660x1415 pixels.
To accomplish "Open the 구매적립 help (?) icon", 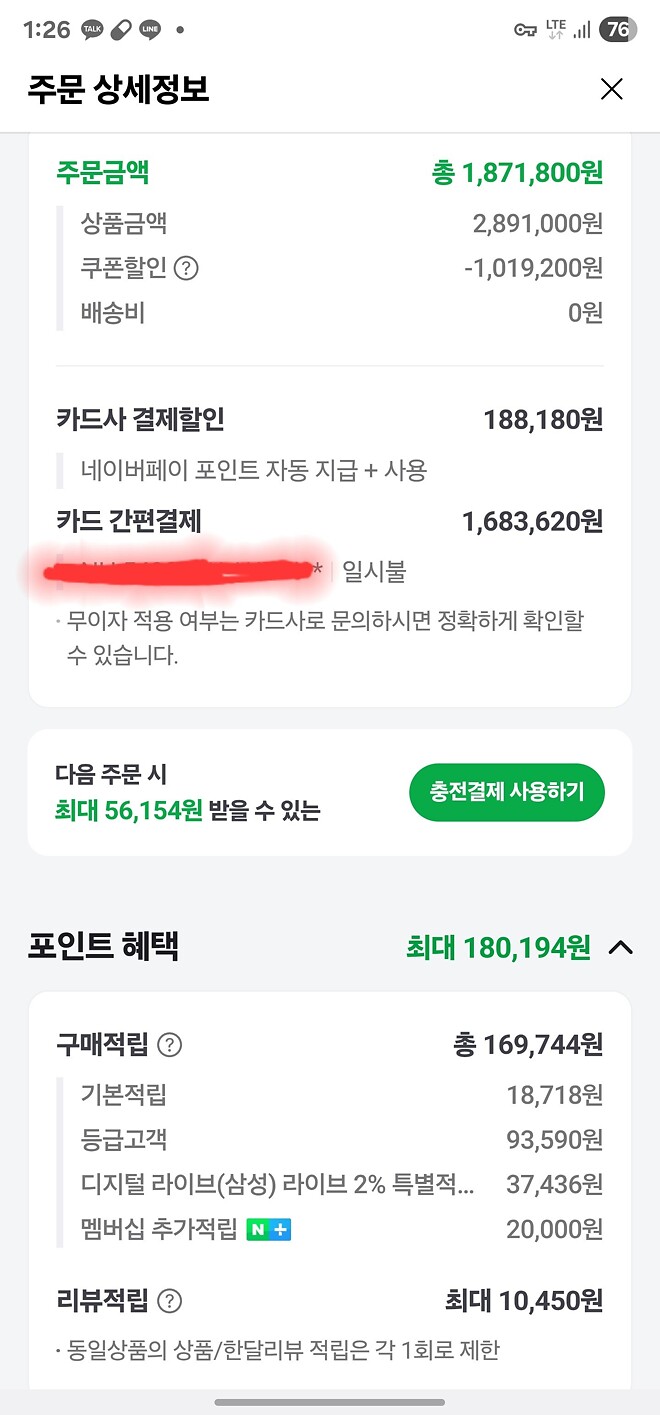I will tap(170, 1046).
